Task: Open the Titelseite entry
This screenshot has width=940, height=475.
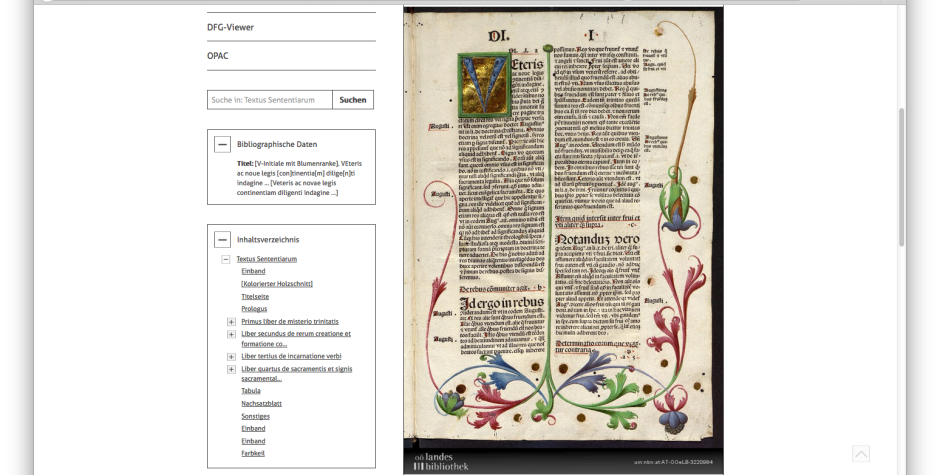Action: click(x=255, y=296)
